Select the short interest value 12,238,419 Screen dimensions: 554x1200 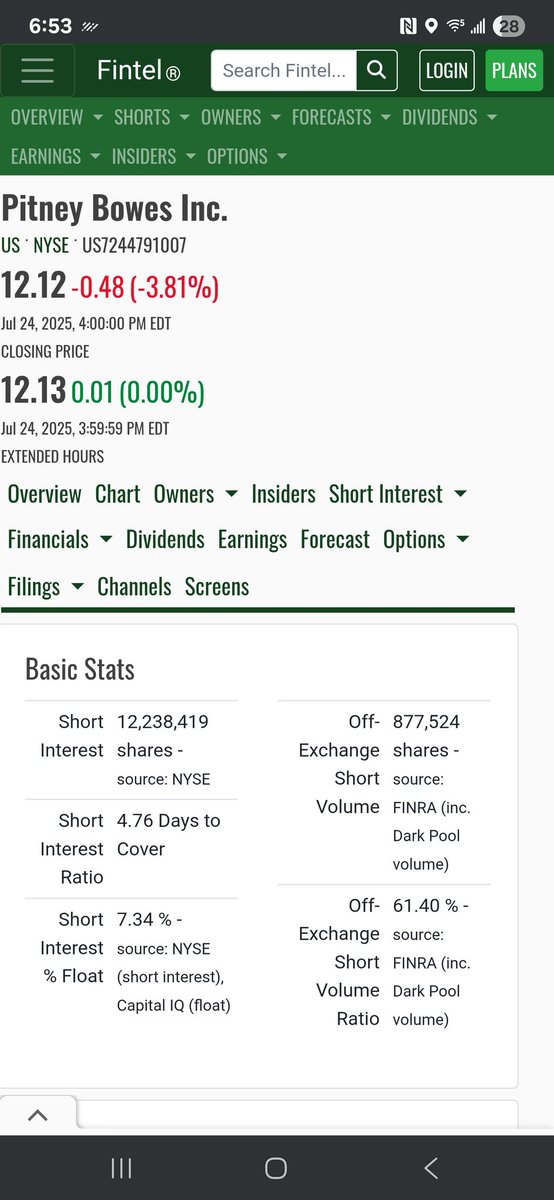tap(163, 721)
